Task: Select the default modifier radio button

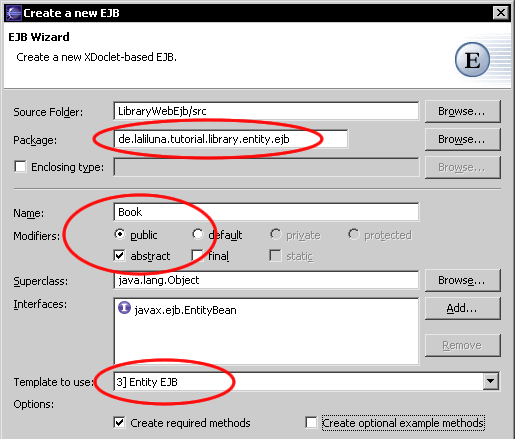Action: [x=197, y=234]
